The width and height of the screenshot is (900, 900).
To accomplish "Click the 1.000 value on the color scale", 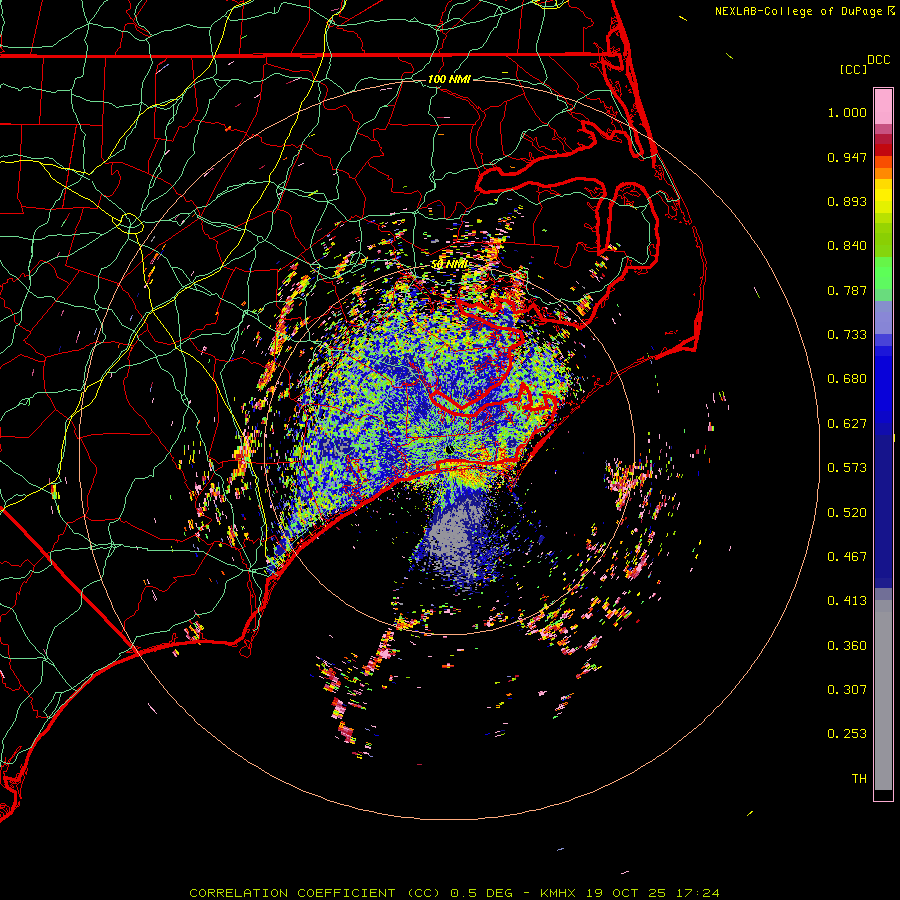I will tap(847, 112).
